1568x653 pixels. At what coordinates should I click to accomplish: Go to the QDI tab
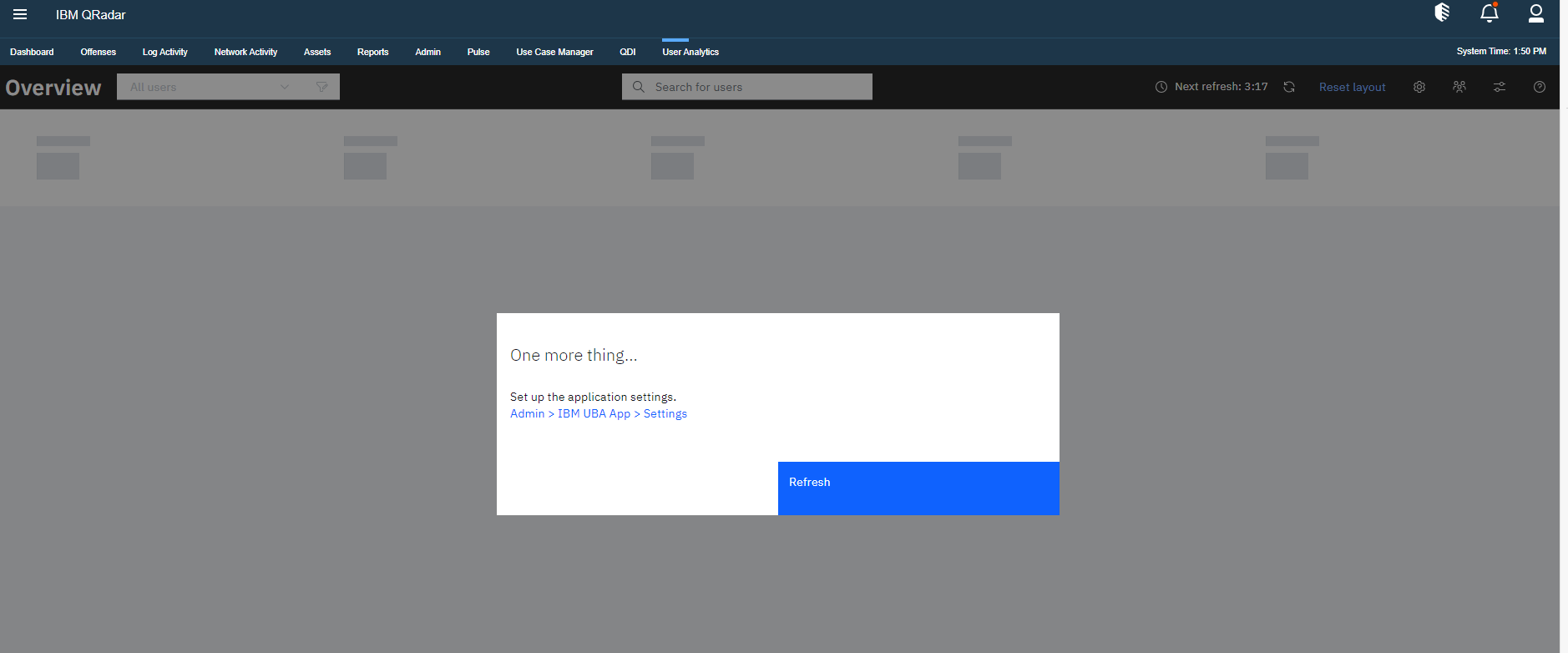pyautogui.click(x=628, y=52)
